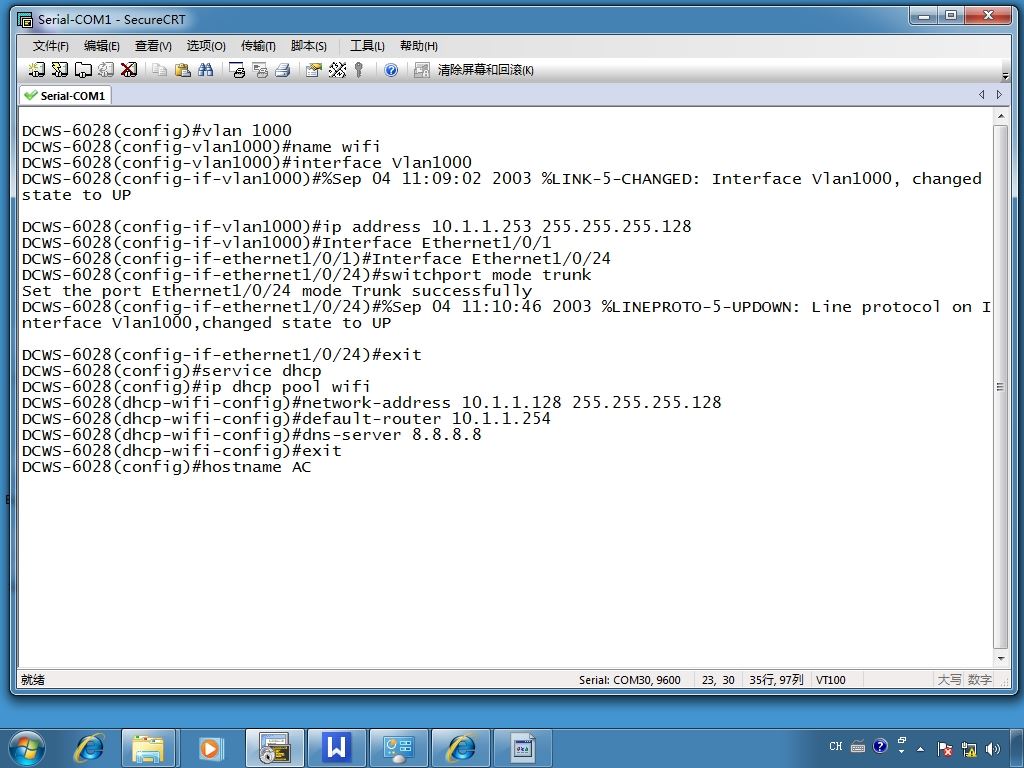The width and height of the screenshot is (1024, 768).
Task: Open the Windows Start button
Action: tap(27, 748)
